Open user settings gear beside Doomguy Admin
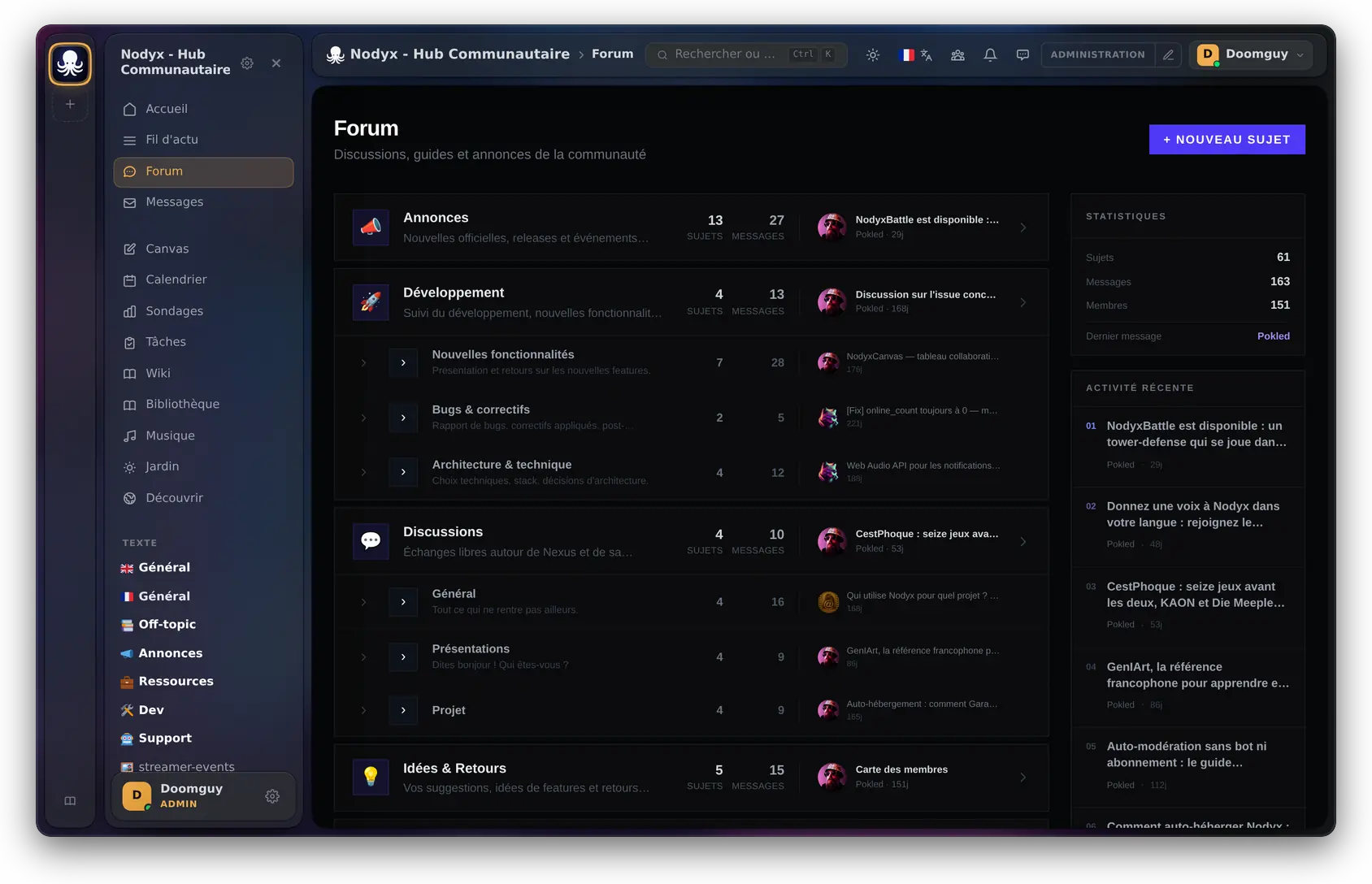Image resolution: width=1372 pixels, height=884 pixels. click(272, 796)
